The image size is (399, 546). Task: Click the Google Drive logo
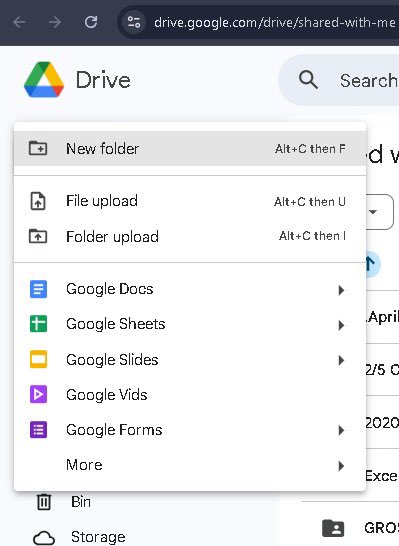(44, 80)
